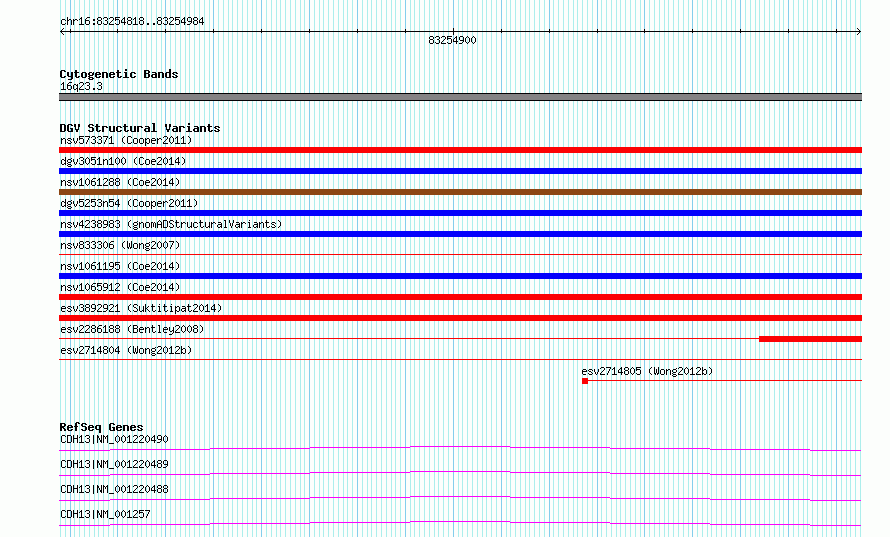Click the chr16:83254818..83254984 coordinates label

pos(132,21)
